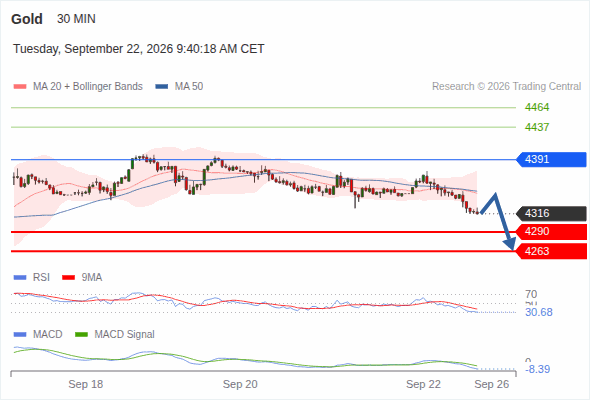This screenshot has width=590, height=400.
Task: Click the Sep 20 date axis label
Action: pos(240,384)
